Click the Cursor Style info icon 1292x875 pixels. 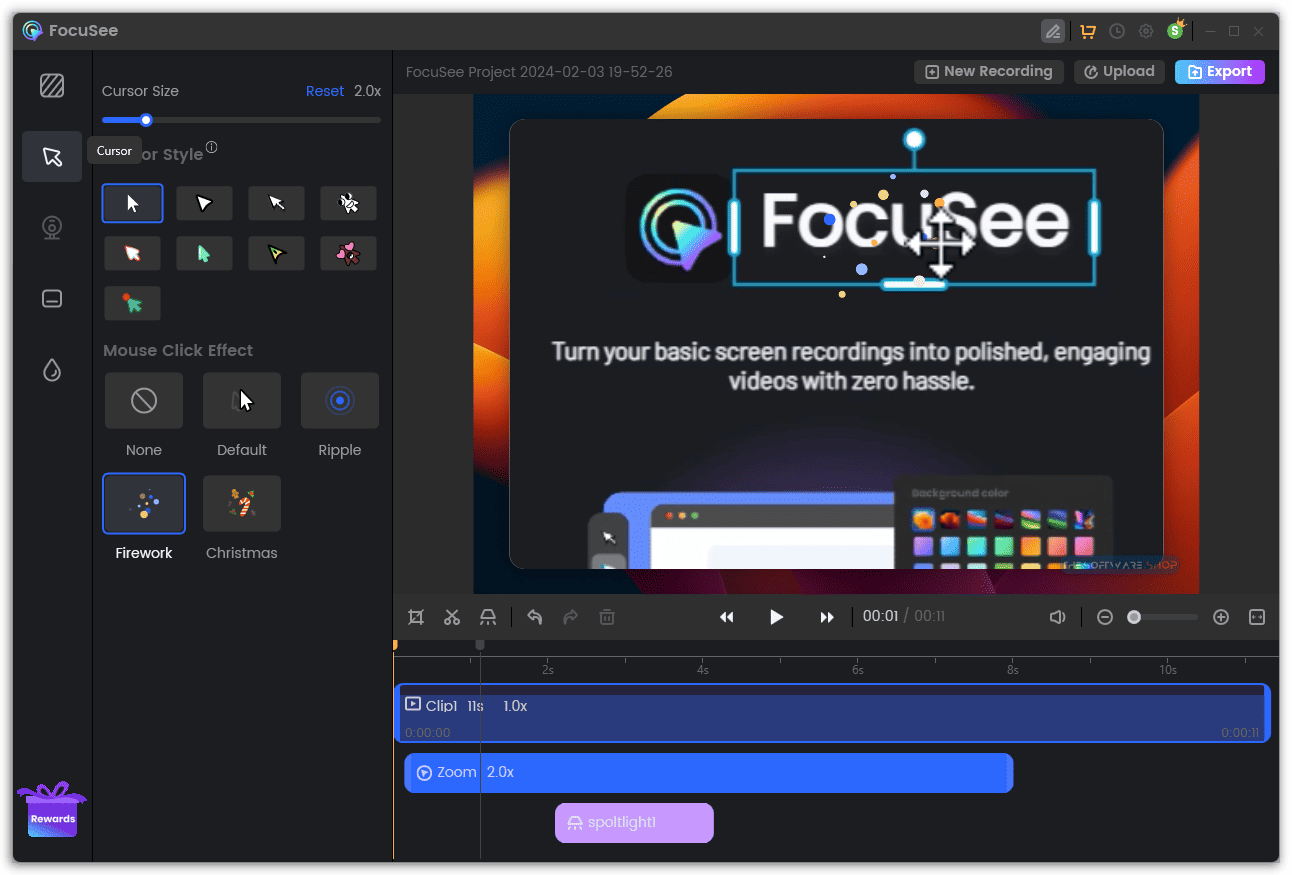point(211,148)
